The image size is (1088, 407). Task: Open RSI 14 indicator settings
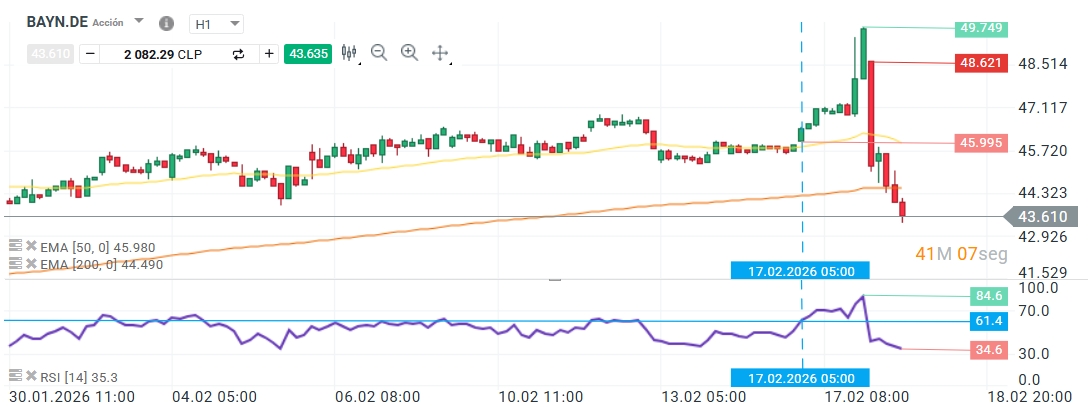point(16,376)
